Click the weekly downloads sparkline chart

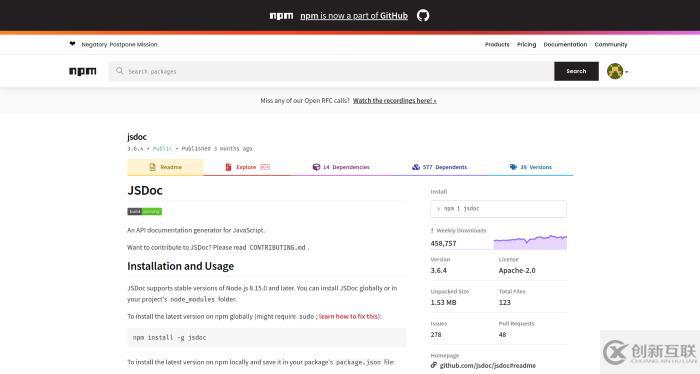tap(530, 242)
